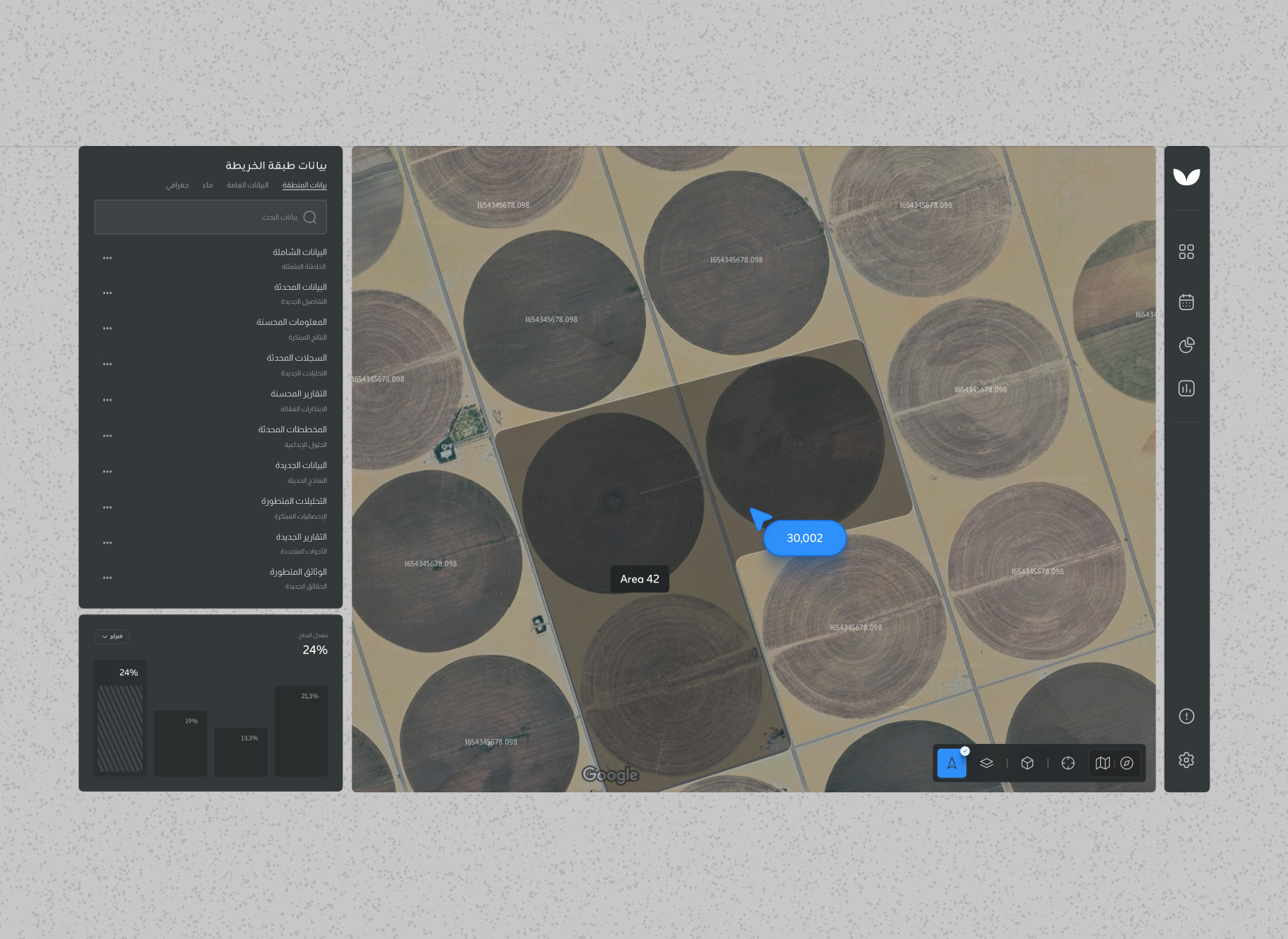Switch to map view using the map icon
Viewport: 1288px width, 939px height.
(x=1102, y=764)
